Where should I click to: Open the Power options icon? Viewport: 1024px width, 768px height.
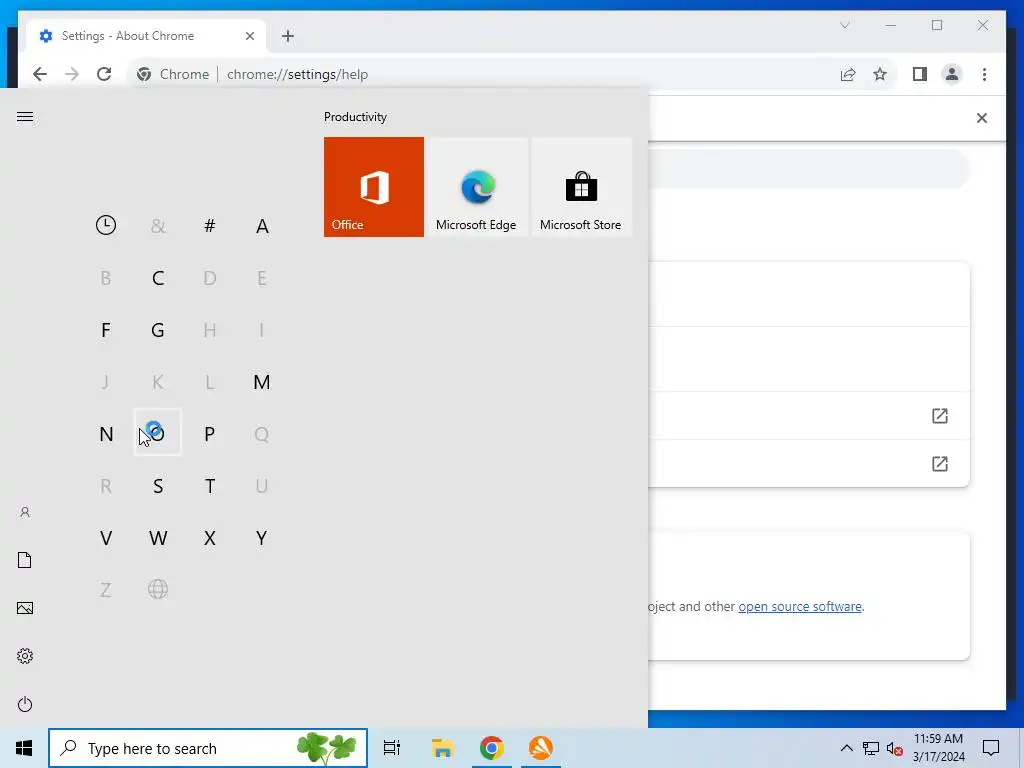click(x=25, y=704)
